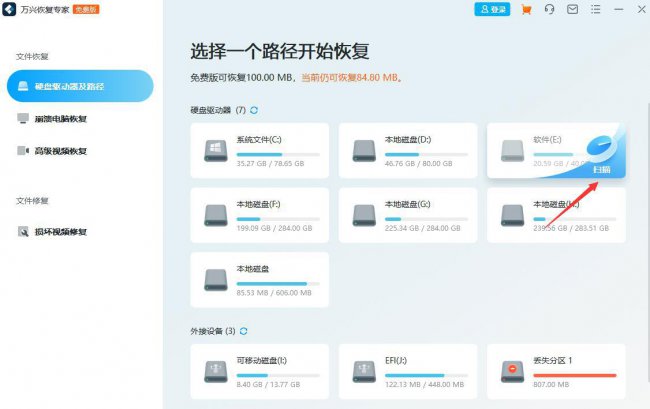650x409 pixels.
Task: Click the video camera icon beside 高级视频恢复
Action: pos(23,150)
